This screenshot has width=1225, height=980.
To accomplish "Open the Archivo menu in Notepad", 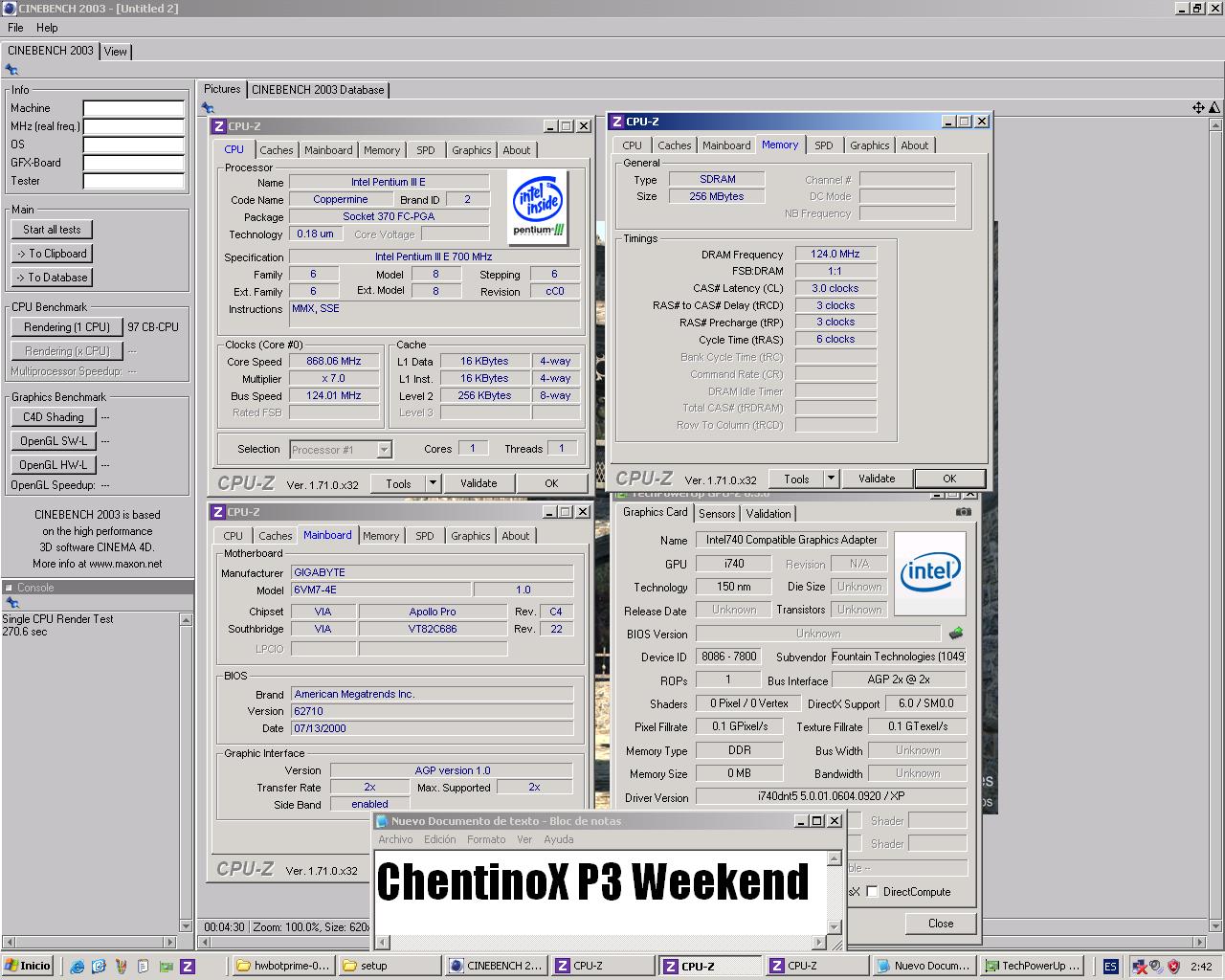I will click(x=395, y=839).
